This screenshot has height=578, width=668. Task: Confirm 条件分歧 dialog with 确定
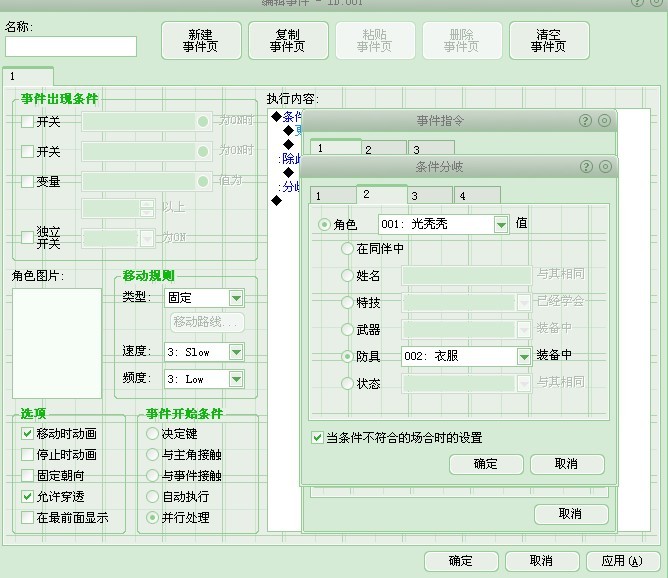486,464
